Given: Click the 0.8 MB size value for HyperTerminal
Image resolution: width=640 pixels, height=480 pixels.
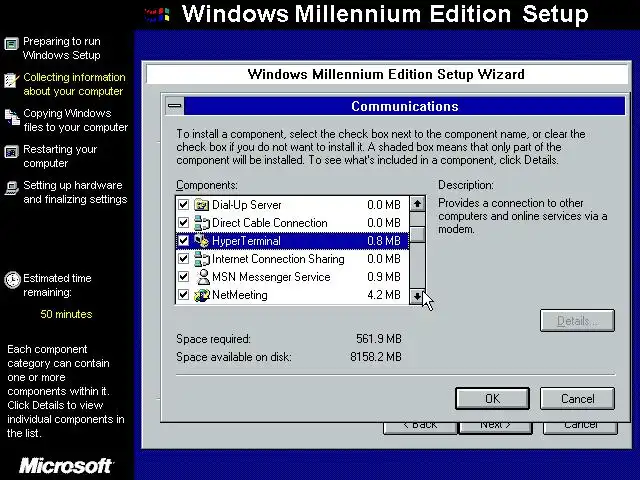Looking at the screenshot, I should point(384,241).
